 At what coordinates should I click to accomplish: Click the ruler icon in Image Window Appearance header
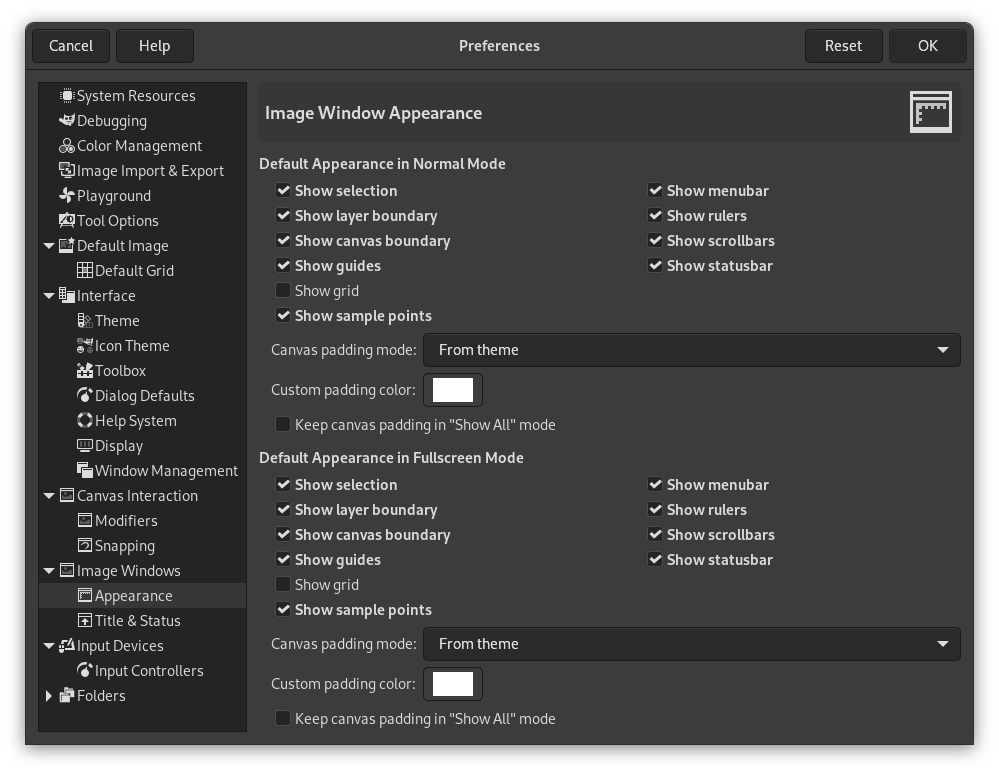[930, 111]
